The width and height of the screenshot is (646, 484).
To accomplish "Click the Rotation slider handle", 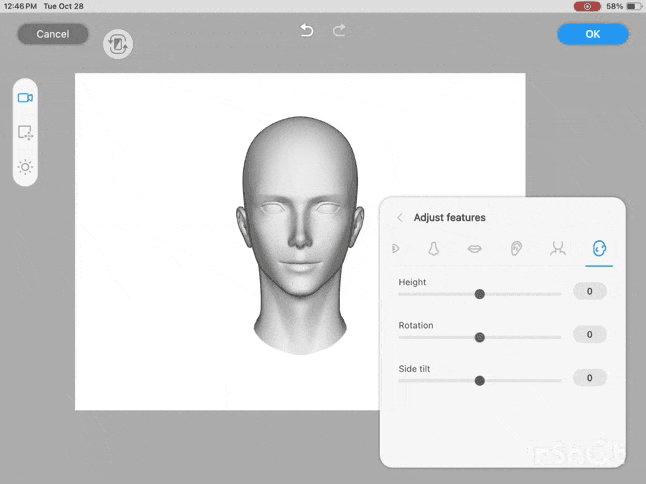I will [x=480, y=337].
